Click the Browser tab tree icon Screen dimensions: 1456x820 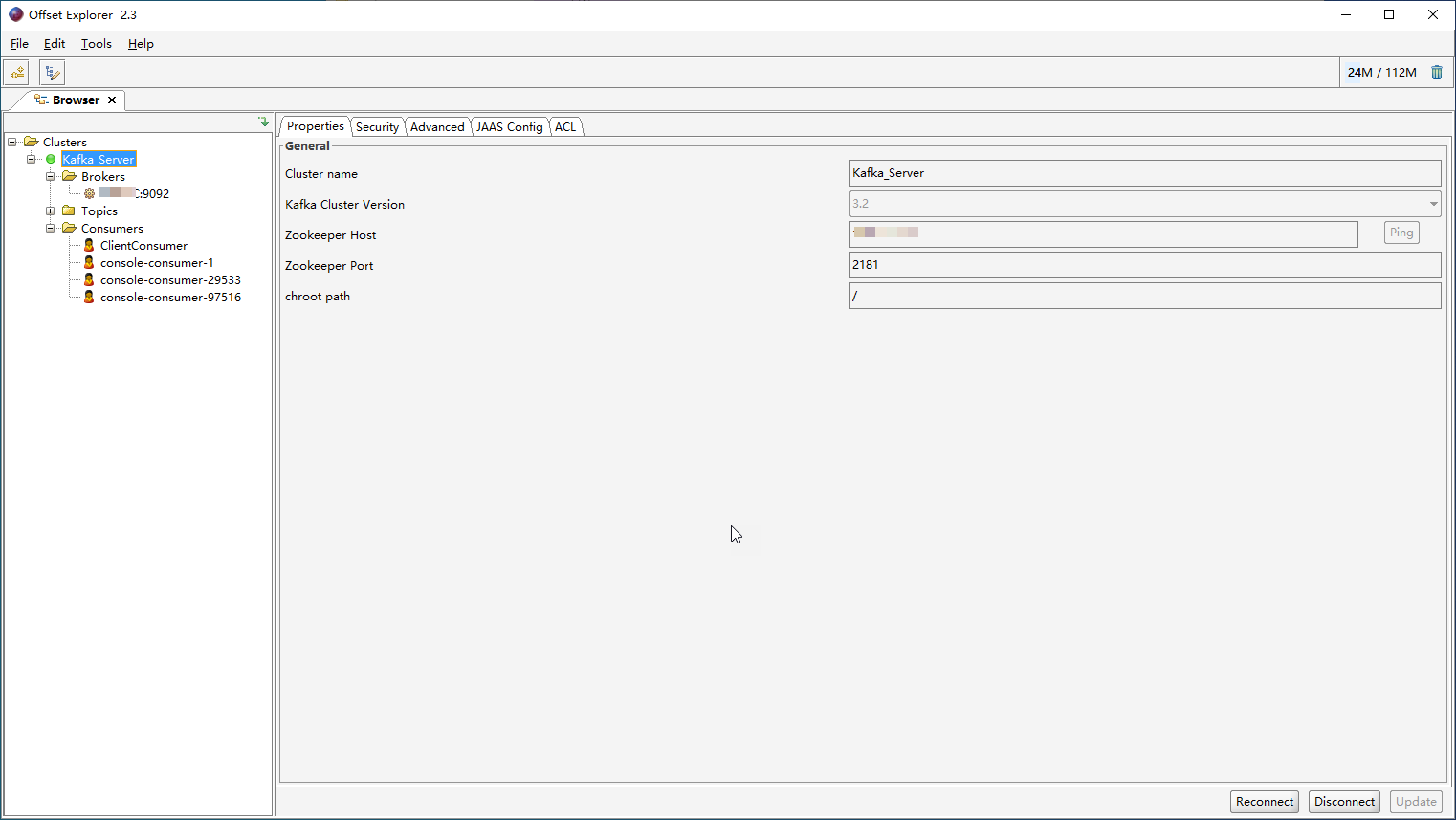(41, 100)
